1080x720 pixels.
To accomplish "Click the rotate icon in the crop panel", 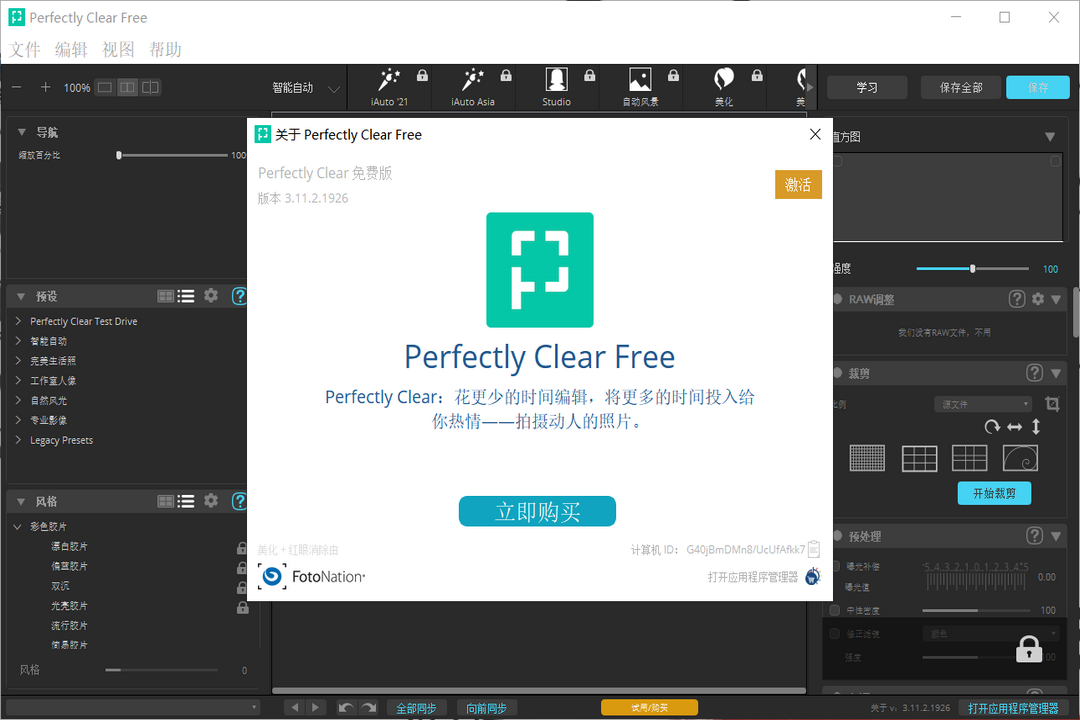I will click(x=992, y=427).
